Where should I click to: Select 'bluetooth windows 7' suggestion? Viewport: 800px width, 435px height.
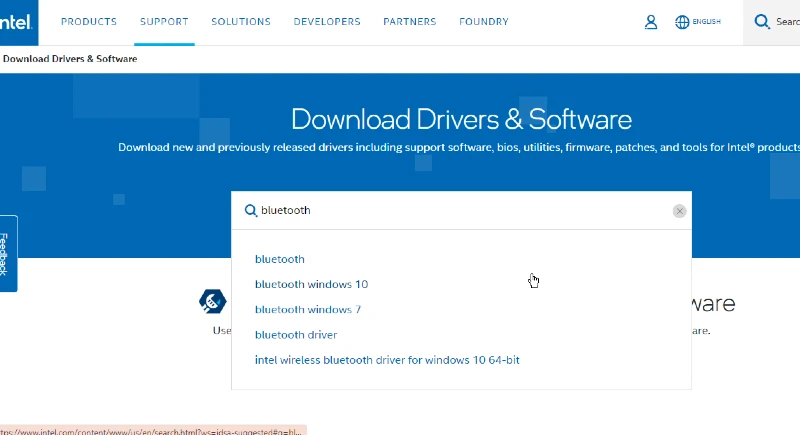pyautogui.click(x=308, y=310)
